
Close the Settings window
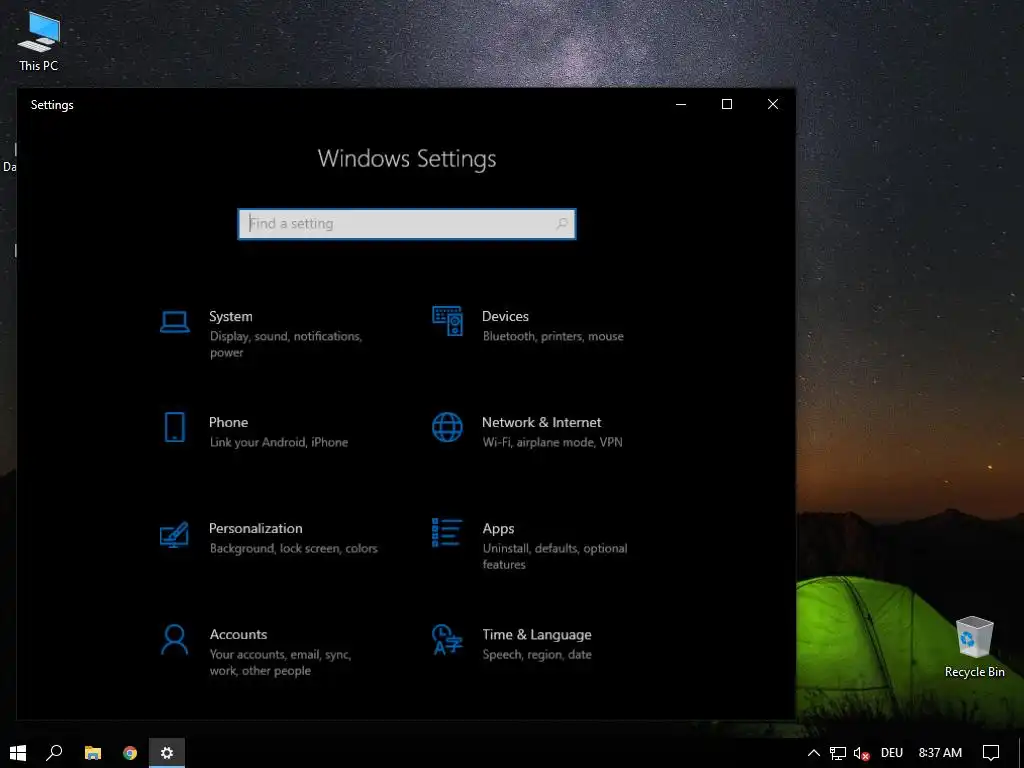click(x=773, y=104)
